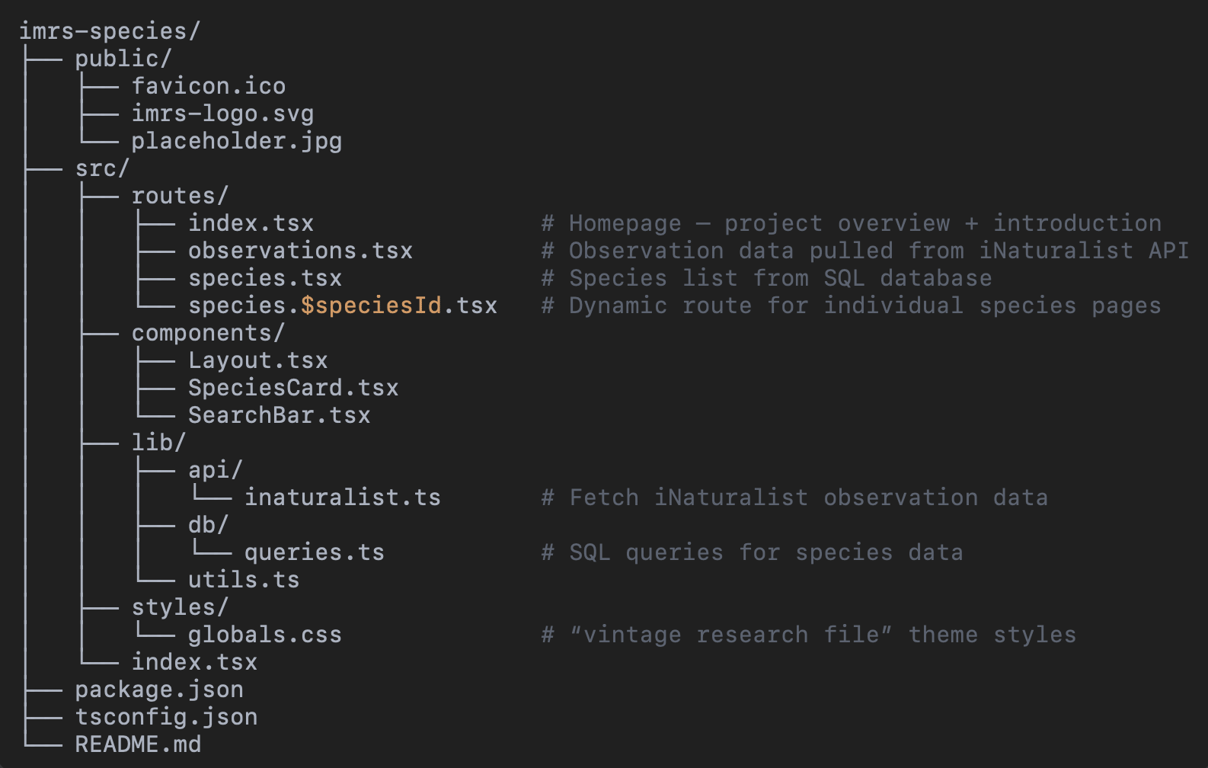The height and width of the screenshot is (768, 1208).
Task: Select the tsconfig.json entry
Action: (166, 717)
